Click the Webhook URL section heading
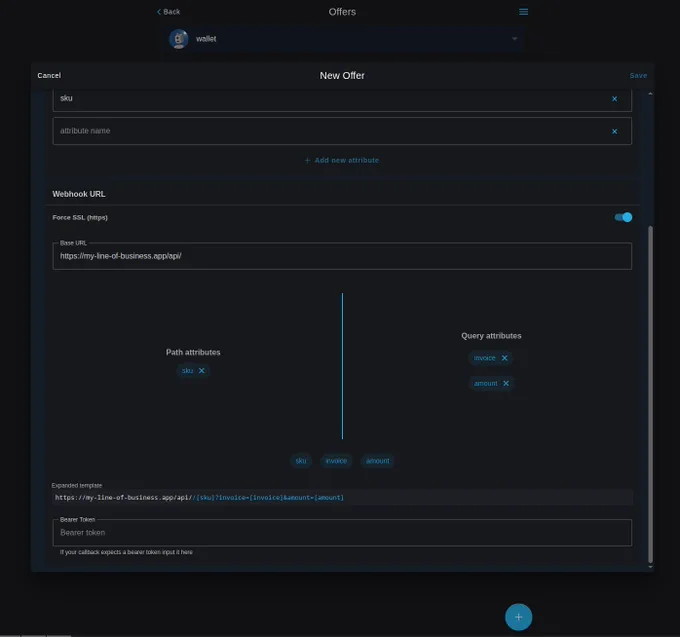The width and height of the screenshot is (680, 637). coord(79,194)
